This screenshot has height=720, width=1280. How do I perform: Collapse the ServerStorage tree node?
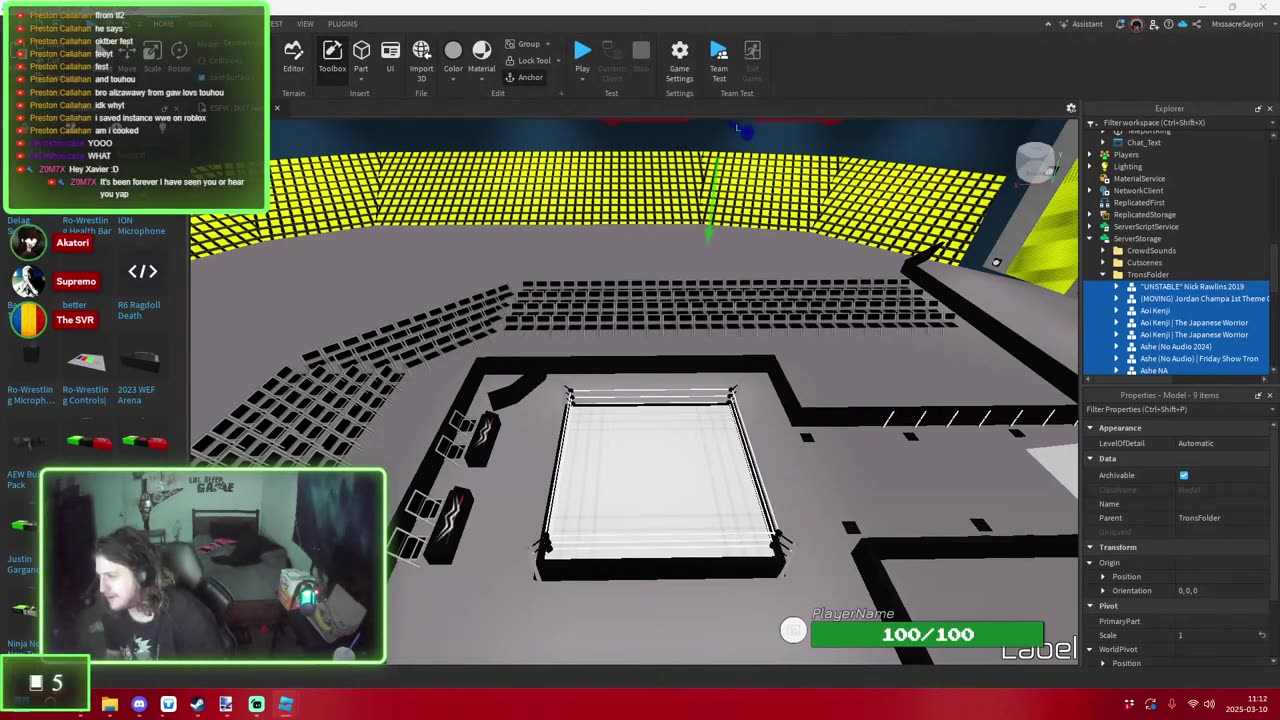pyautogui.click(x=1091, y=239)
